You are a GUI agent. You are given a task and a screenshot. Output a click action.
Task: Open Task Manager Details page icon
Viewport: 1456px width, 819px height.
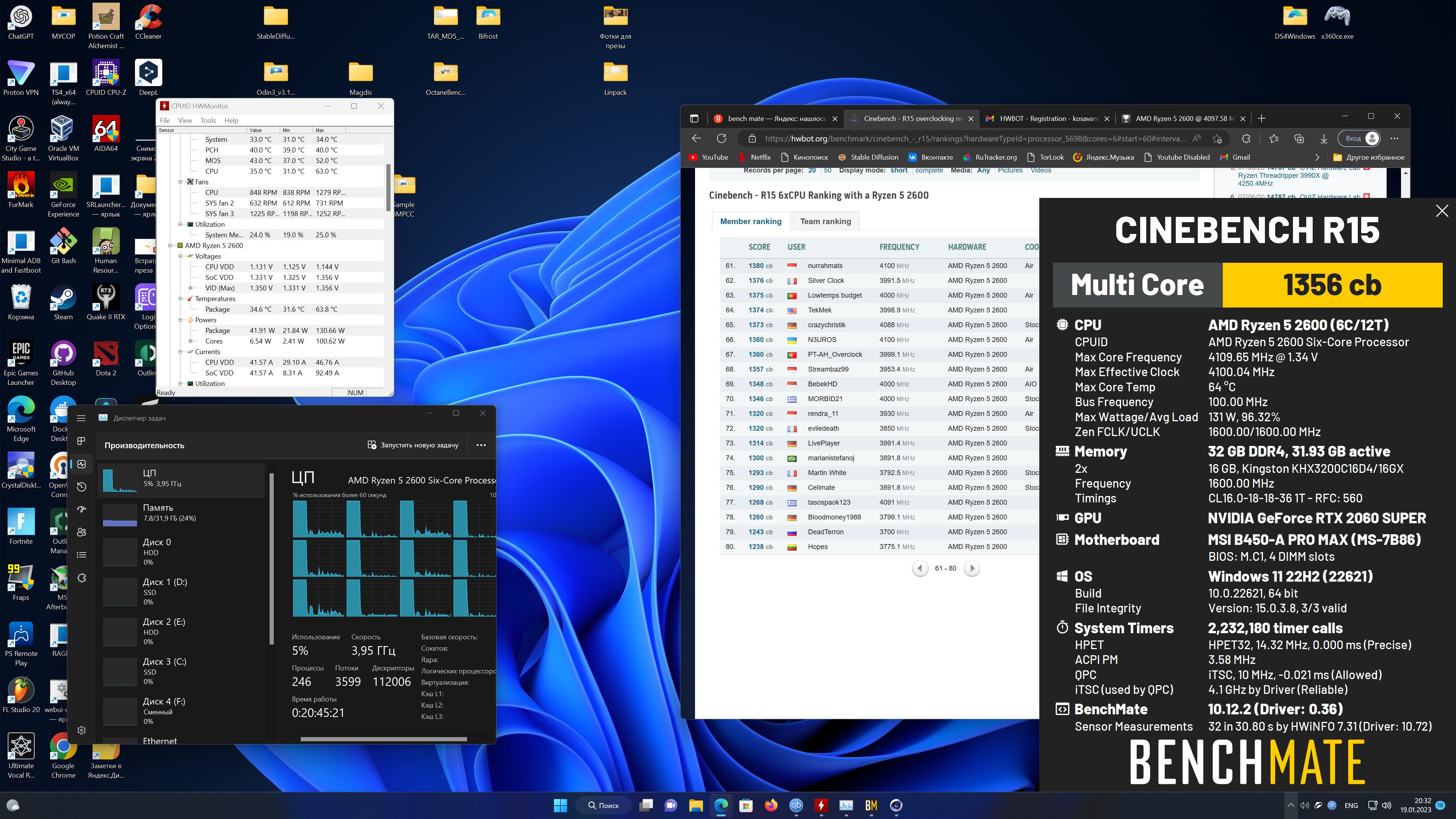click(82, 555)
